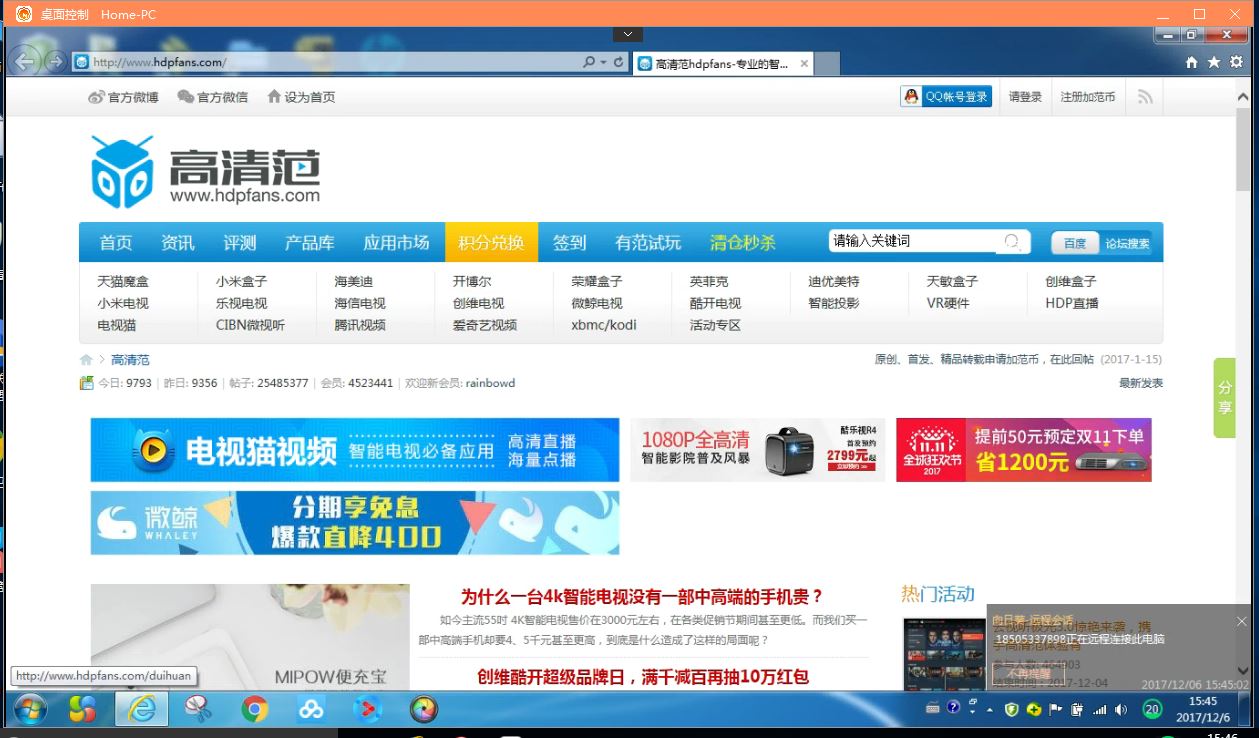Viewport: 1259px width, 738px height.
Task: Go to the 应用市场 nav item
Action: tap(396, 242)
